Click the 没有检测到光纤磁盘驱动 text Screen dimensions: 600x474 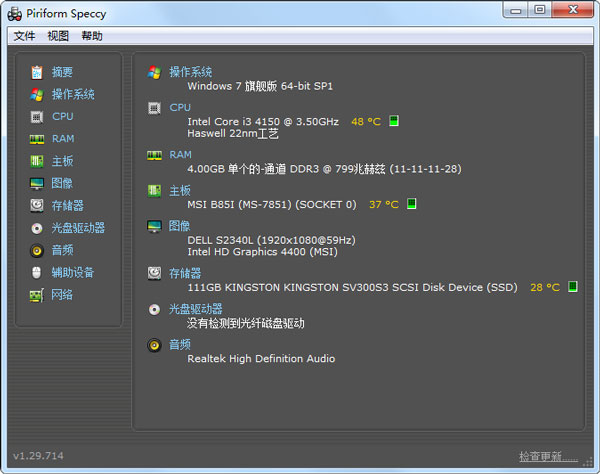click(246, 323)
